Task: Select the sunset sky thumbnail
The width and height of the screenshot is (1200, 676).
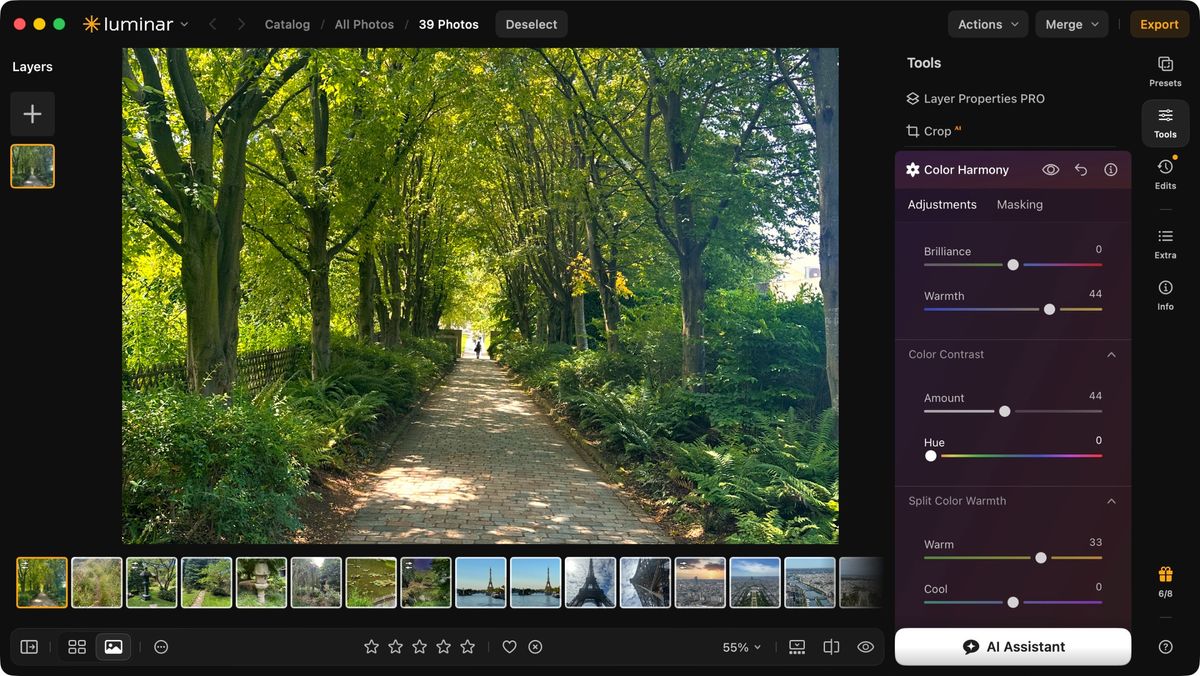Action: pos(700,583)
